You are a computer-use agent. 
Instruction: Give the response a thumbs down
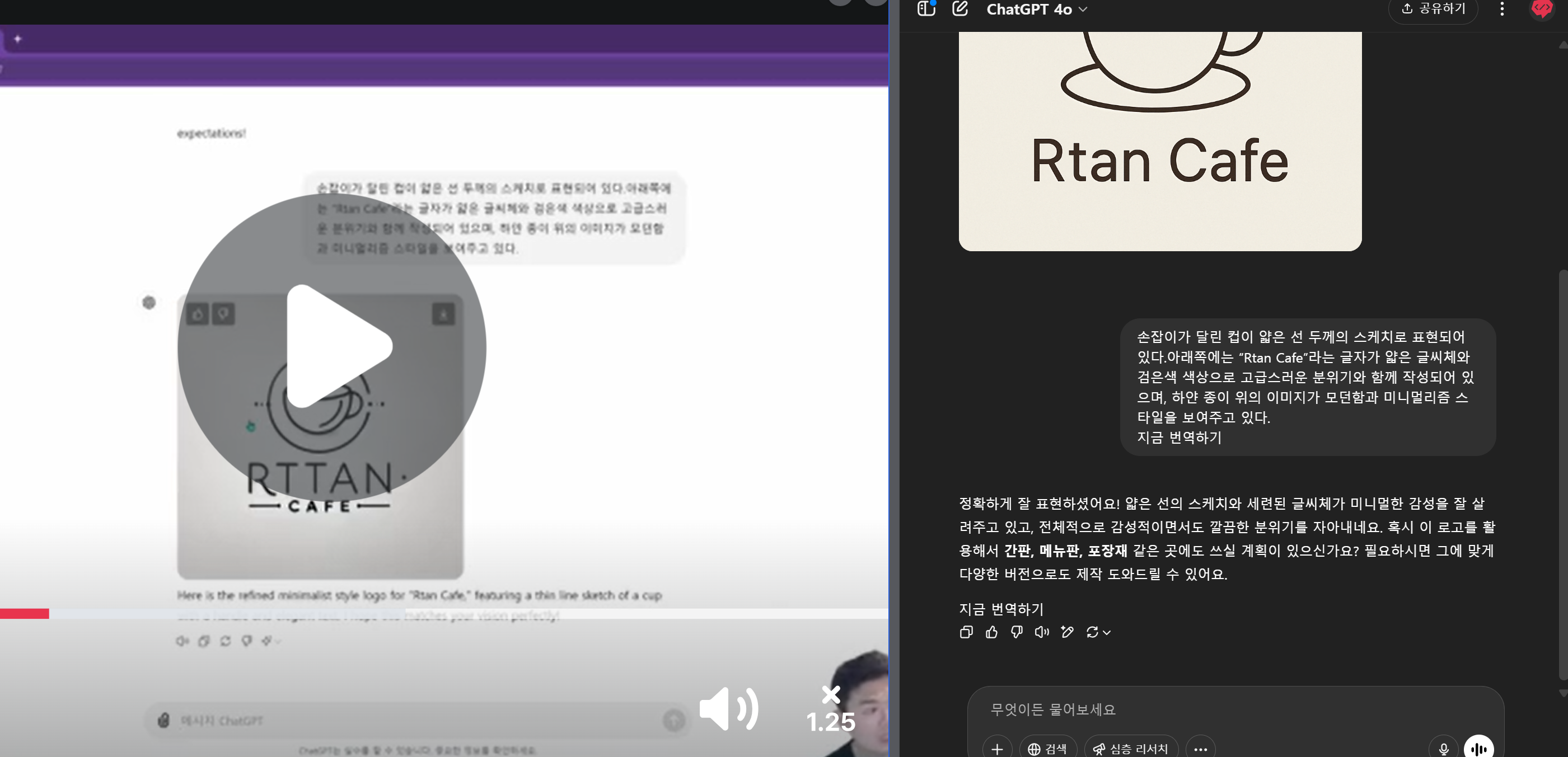coord(1017,632)
